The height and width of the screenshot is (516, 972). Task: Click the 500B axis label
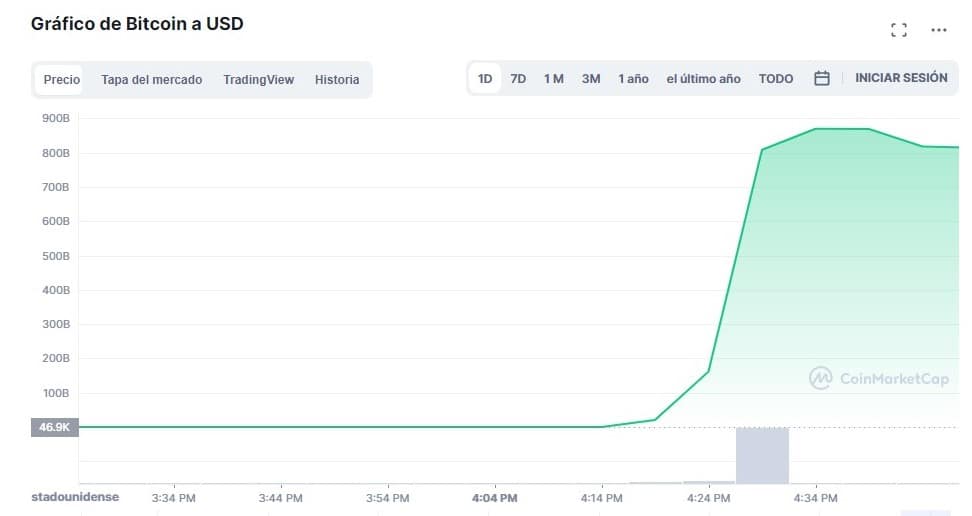pos(56,256)
